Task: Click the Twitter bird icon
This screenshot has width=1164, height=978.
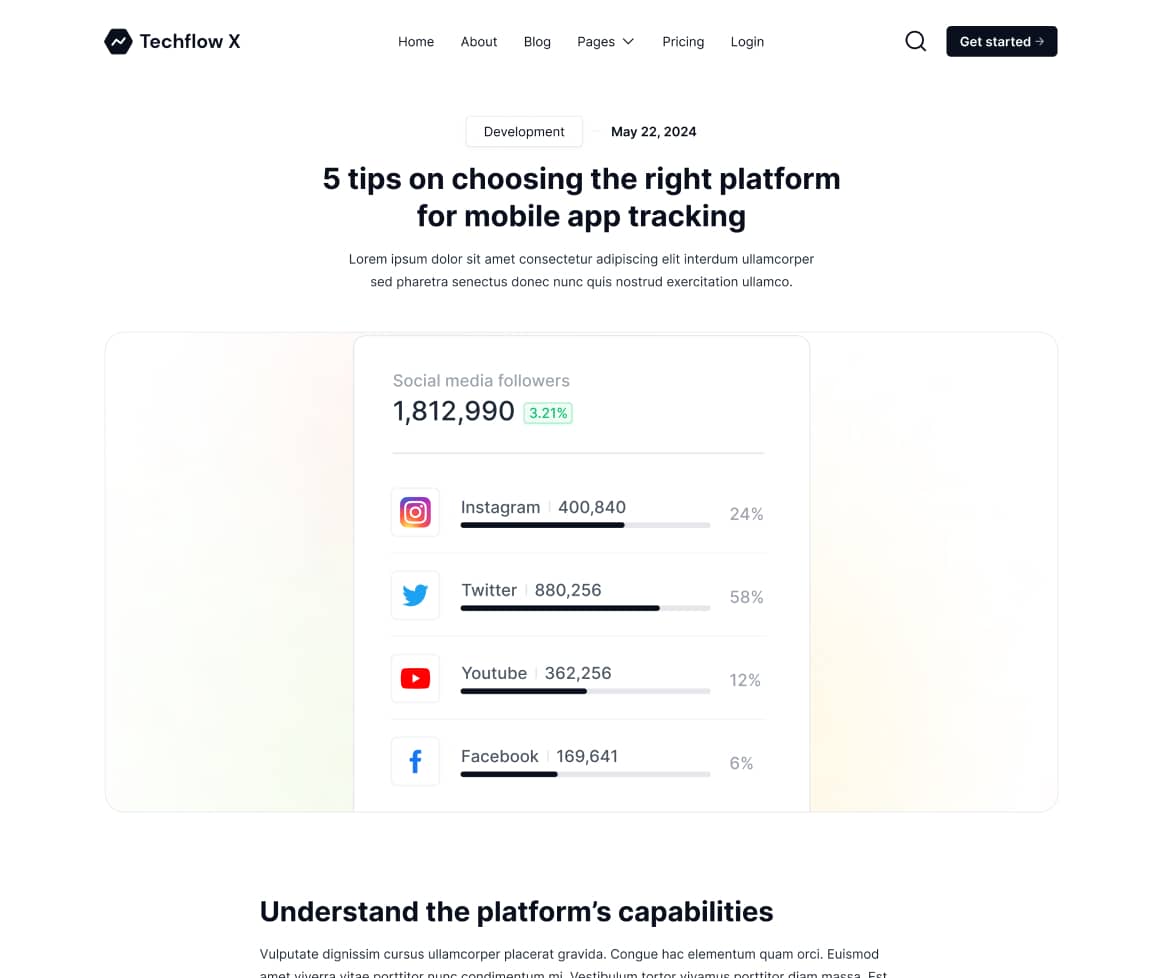Action: click(415, 595)
